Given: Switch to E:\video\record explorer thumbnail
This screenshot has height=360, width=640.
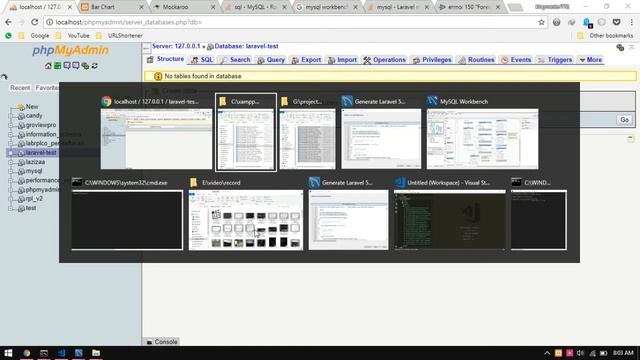Looking at the screenshot, I should 246,220.
